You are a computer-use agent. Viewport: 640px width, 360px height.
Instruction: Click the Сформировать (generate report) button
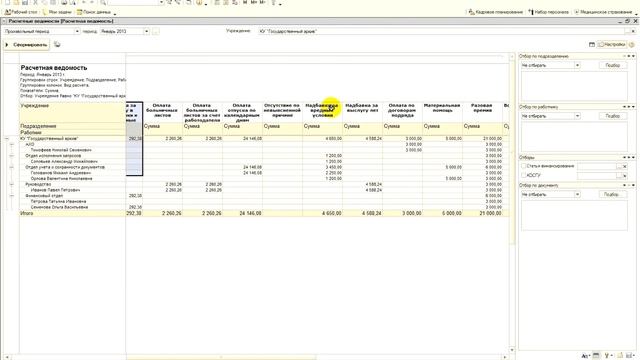click(x=27, y=45)
